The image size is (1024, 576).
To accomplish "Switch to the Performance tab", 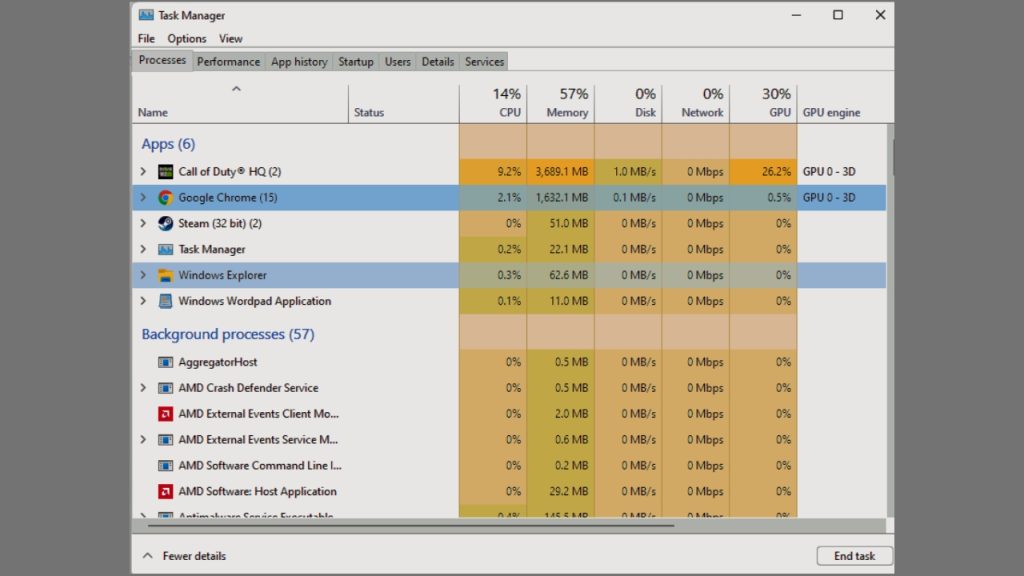I will click(x=229, y=61).
